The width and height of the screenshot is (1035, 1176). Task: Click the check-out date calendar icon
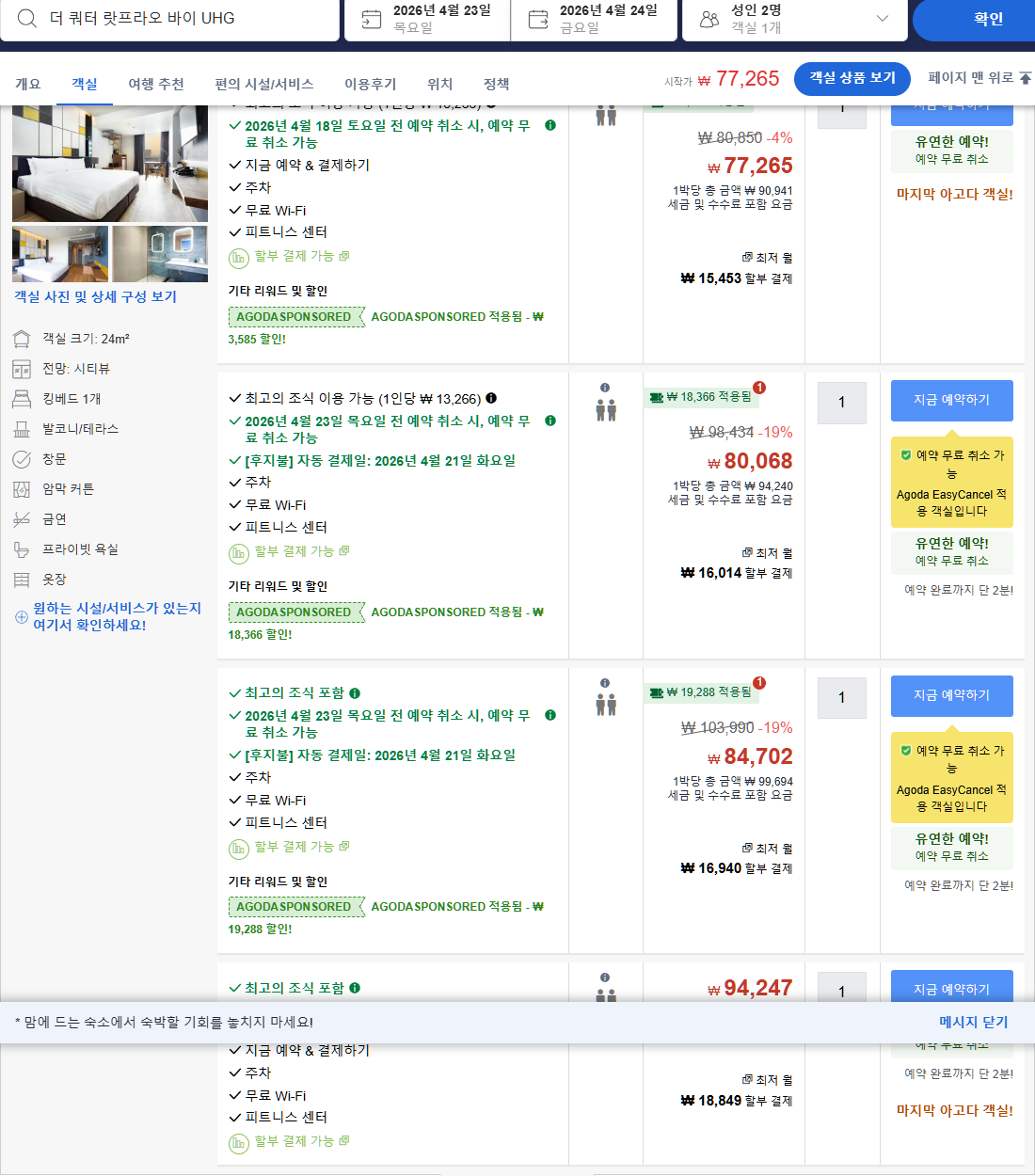537,18
